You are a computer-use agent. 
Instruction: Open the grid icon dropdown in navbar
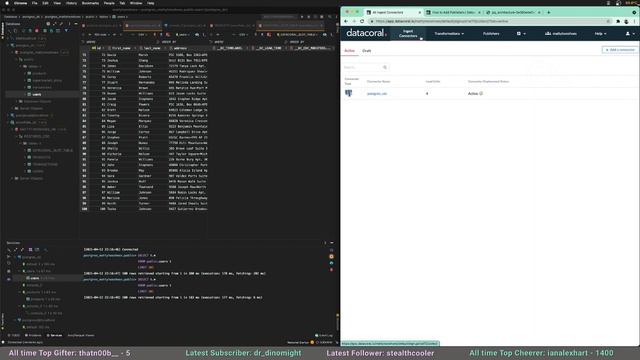click(521, 33)
